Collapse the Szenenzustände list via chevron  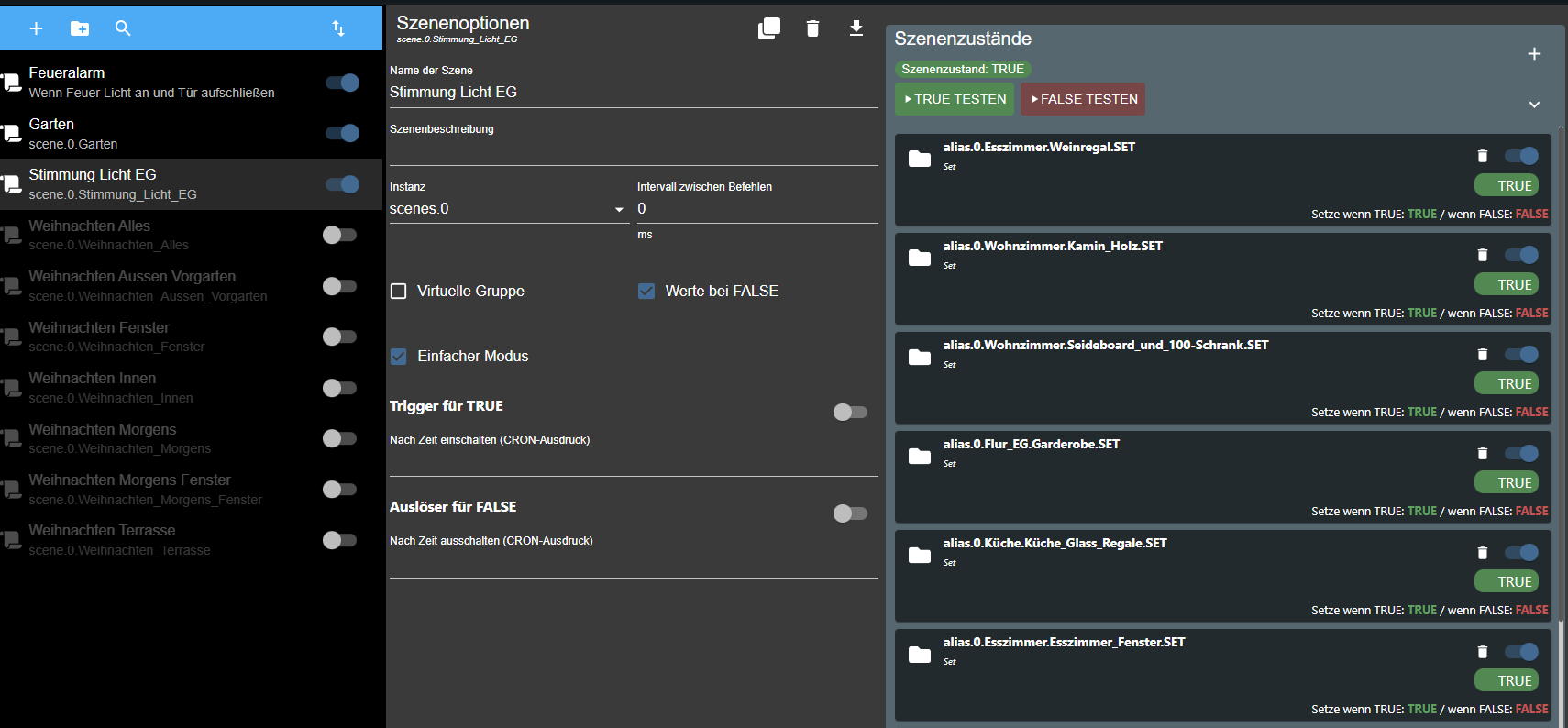click(x=1534, y=105)
